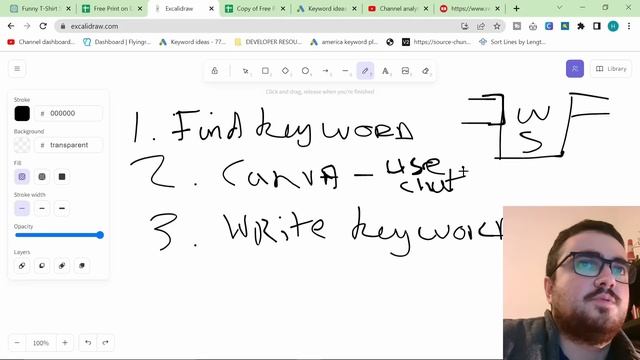Zoom in with the plus button
This screenshot has height=360, width=640.
tap(65, 343)
